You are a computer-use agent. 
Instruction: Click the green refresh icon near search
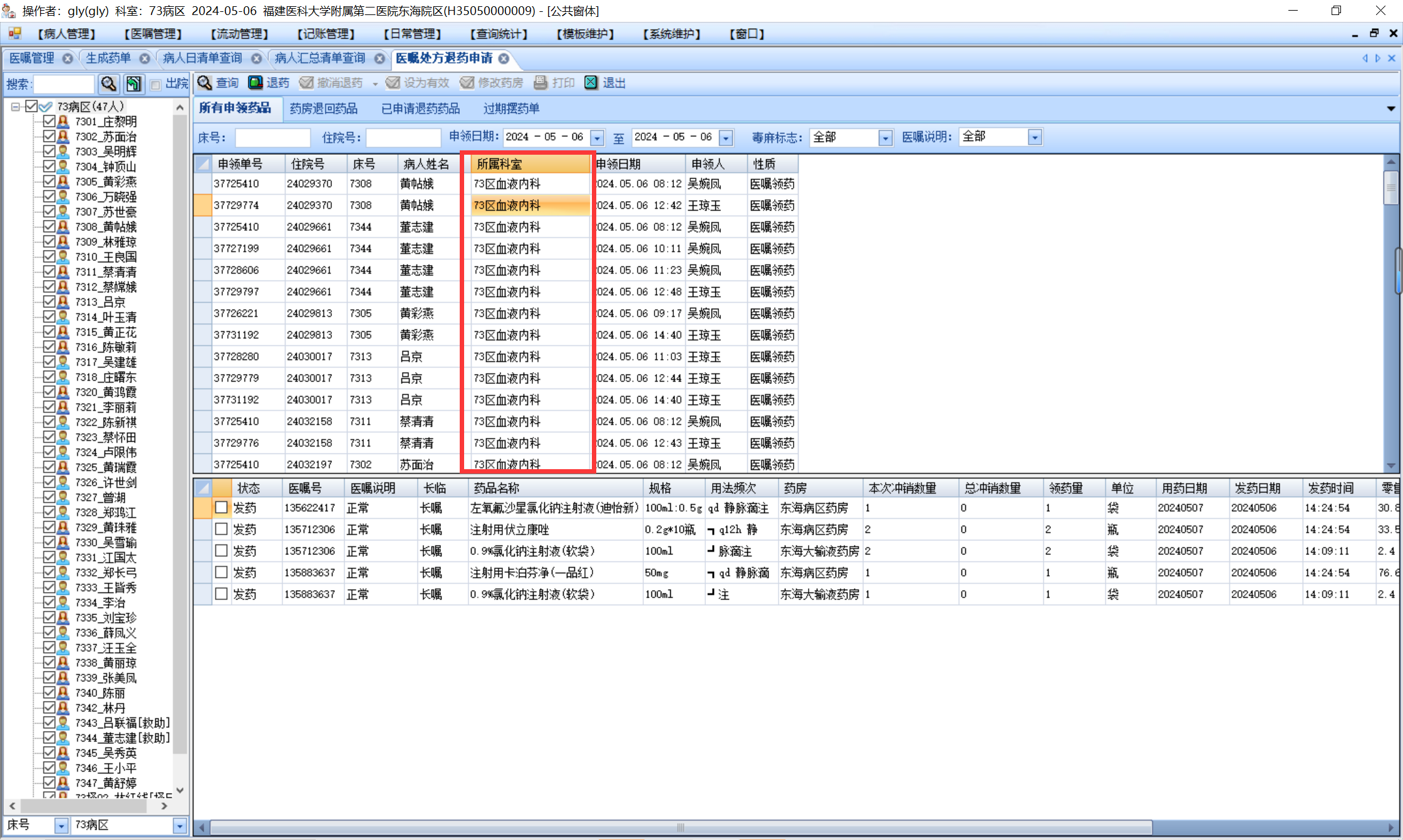pyautogui.click(x=133, y=84)
